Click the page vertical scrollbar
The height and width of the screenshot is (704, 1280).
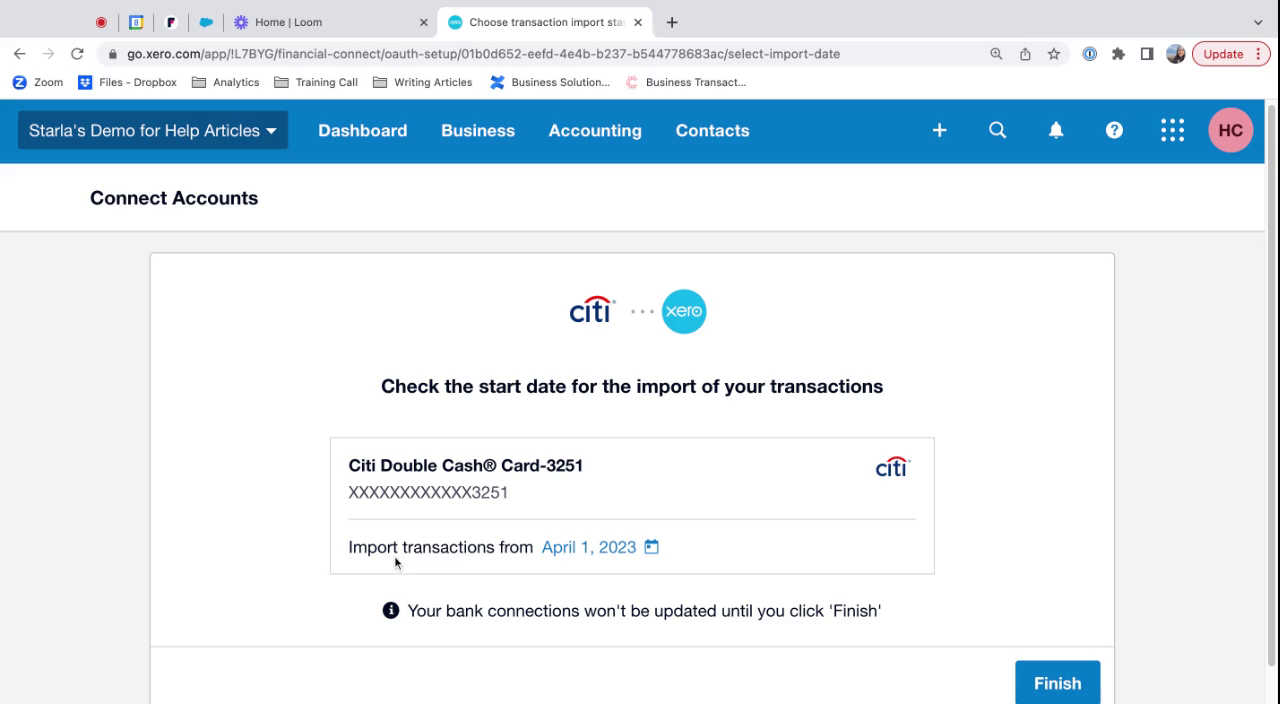click(x=1272, y=380)
